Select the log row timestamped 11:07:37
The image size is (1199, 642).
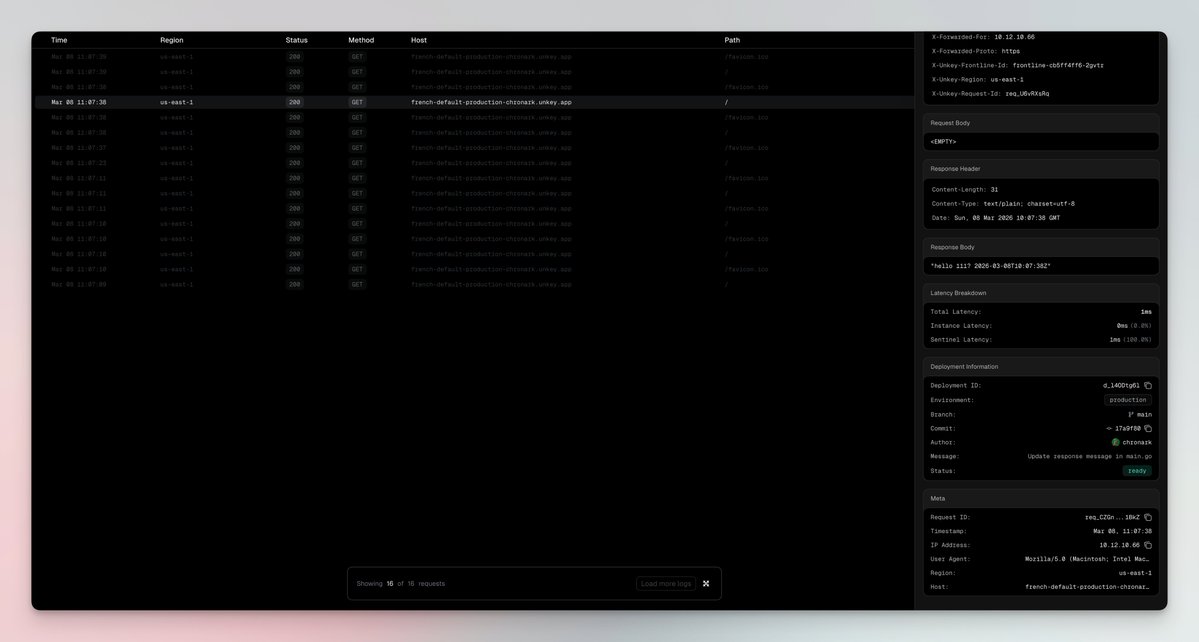point(474,148)
